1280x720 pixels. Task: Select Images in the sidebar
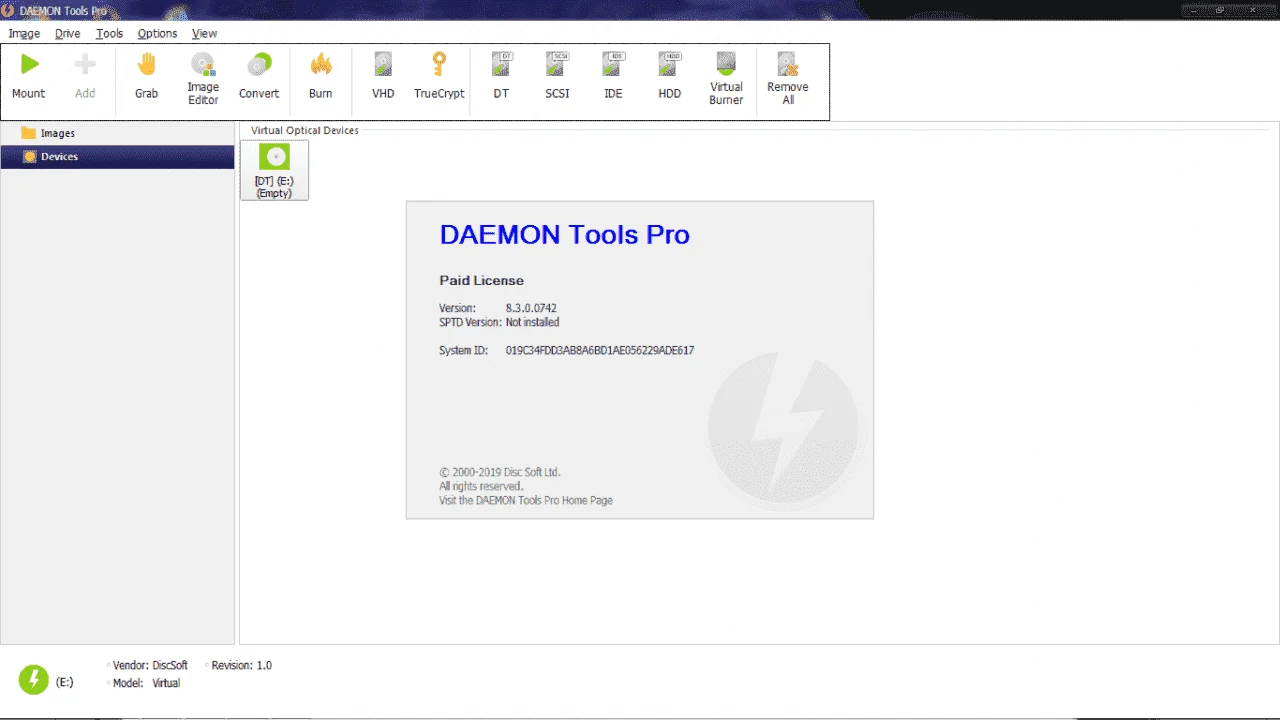(117, 133)
